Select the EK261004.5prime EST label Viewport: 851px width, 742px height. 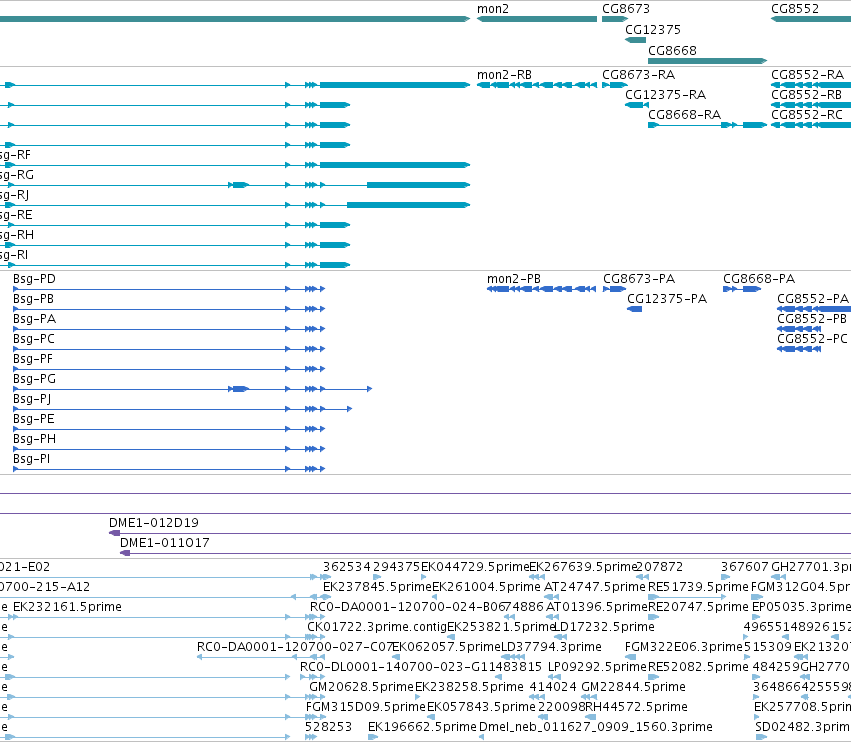pos(486,587)
